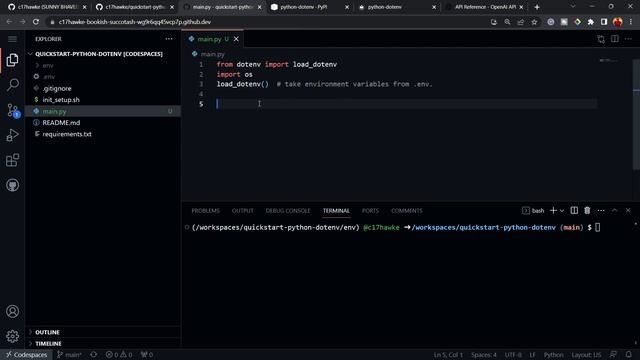This screenshot has height=360, width=640.
Task: Show errors and warnings count
Action: tap(119, 355)
